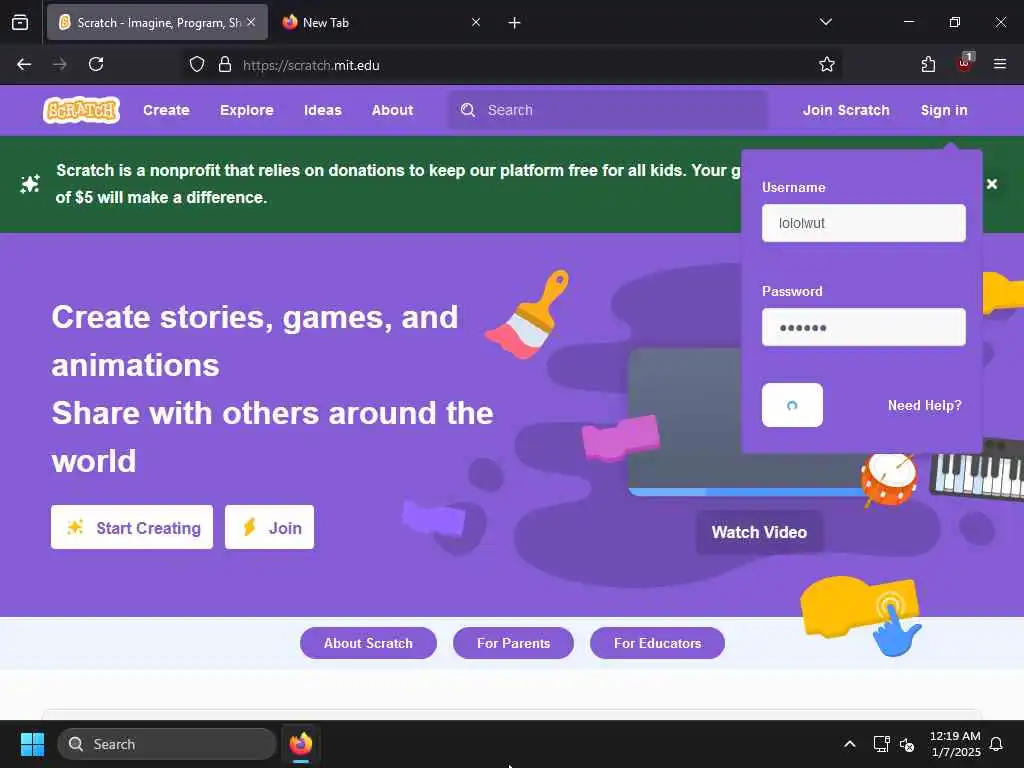Screen dimensions: 1024x768
Task: Open the About page
Action: [x=392, y=110]
